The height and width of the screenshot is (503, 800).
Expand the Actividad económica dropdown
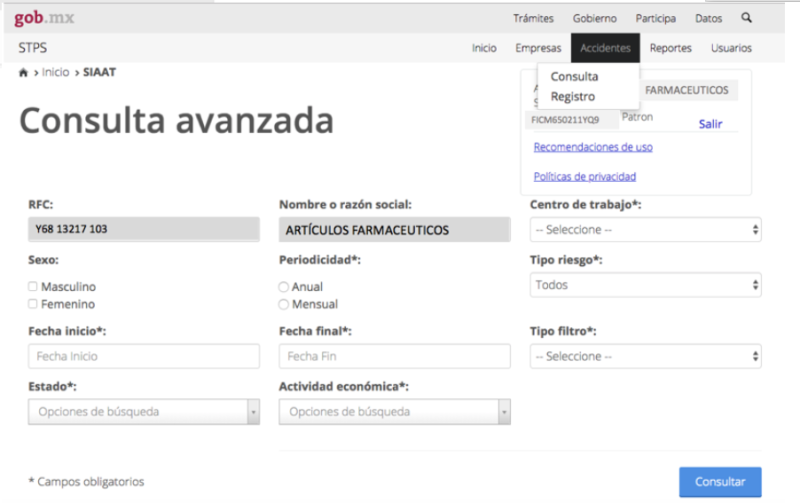(x=394, y=412)
